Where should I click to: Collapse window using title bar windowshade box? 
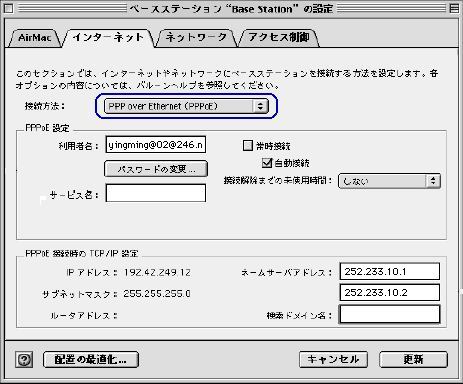[x=454, y=8]
